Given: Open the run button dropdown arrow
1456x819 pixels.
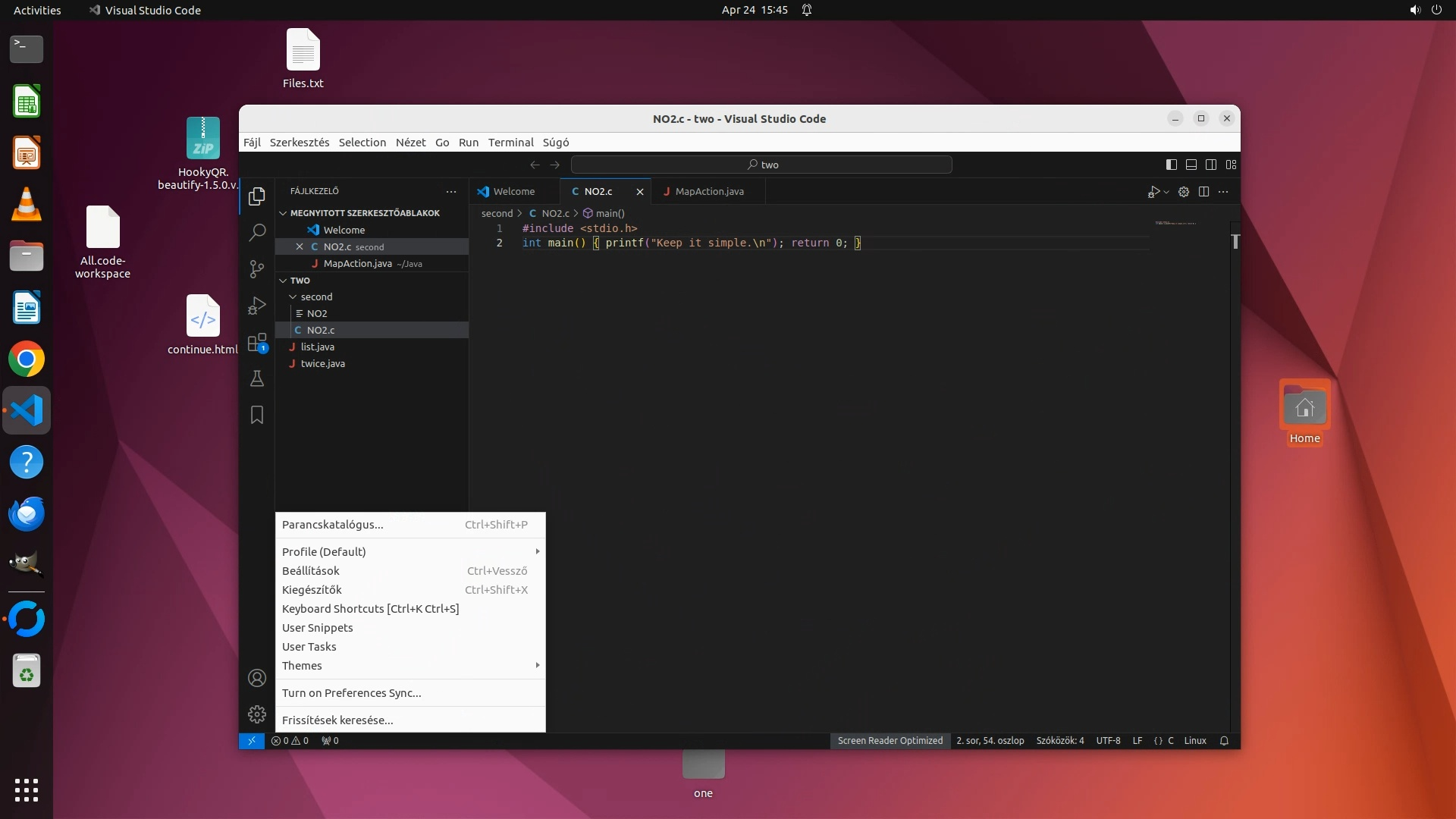Looking at the screenshot, I should pyautogui.click(x=1166, y=192).
